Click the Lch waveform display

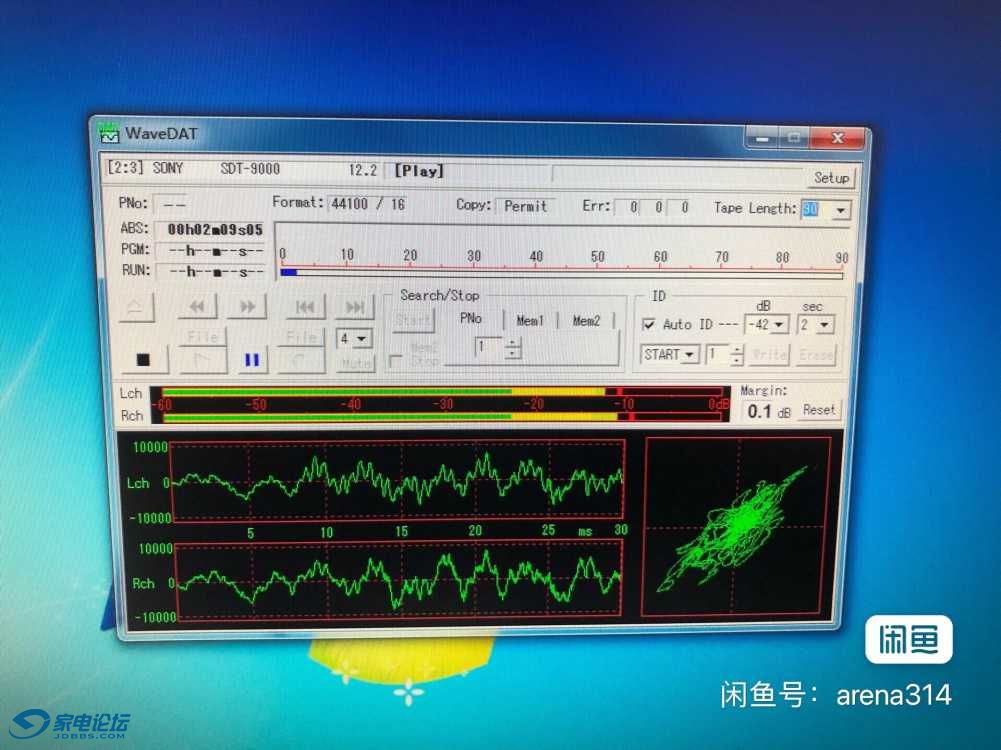(x=397, y=480)
